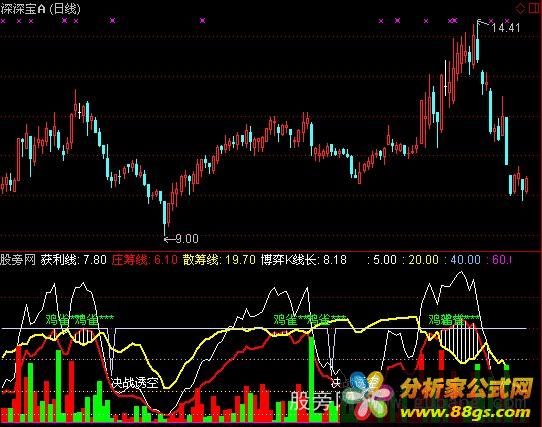Screen dimensions: 542x427
Task: Click the purple :60 parameter value
Action: [499, 259]
